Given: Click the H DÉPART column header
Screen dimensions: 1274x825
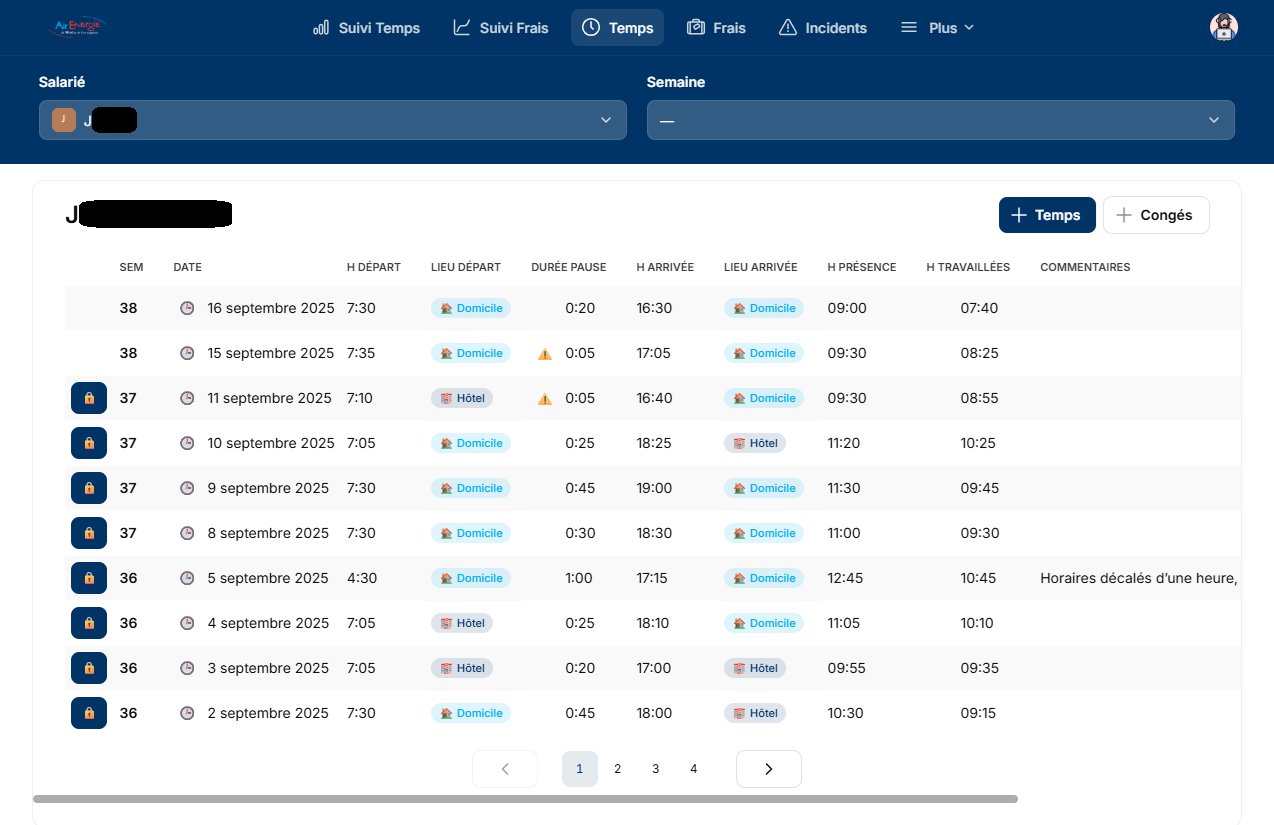Looking at the screenshot, I should (374, 267).
